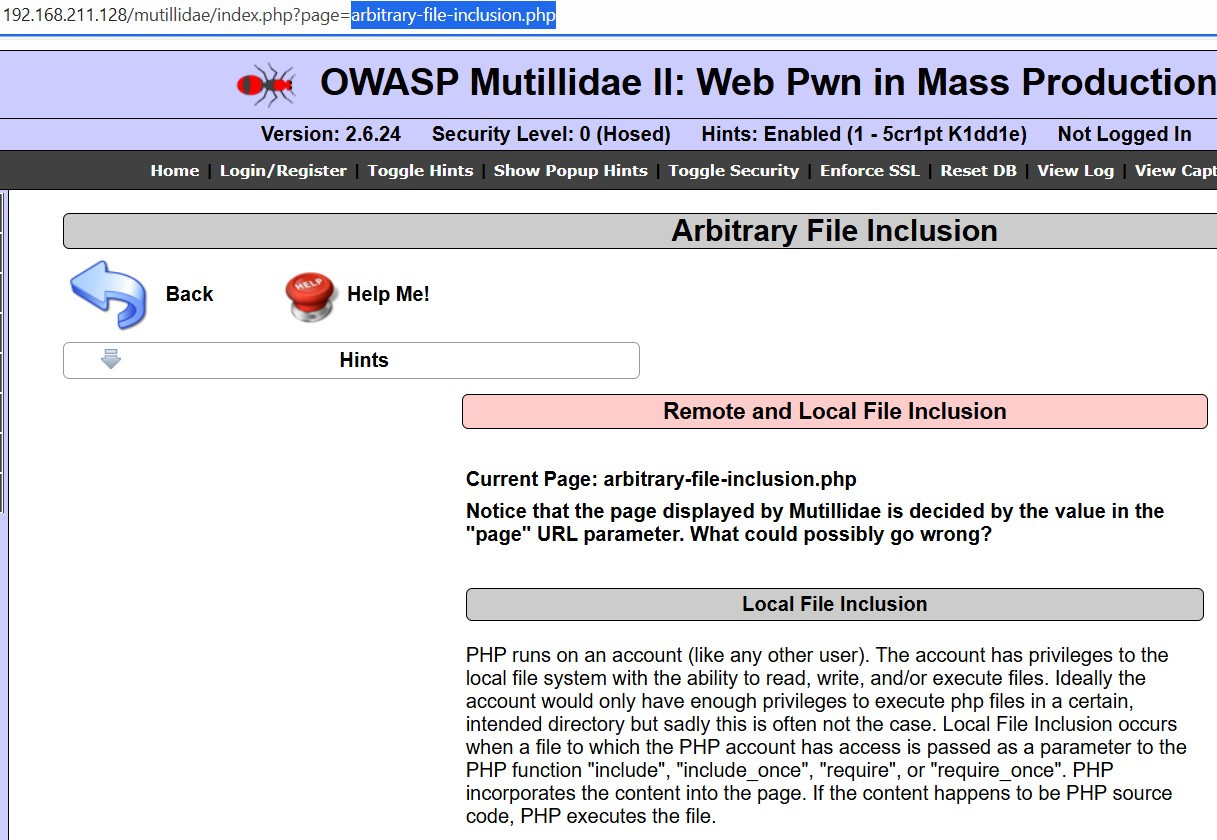Open View Log from the top menu
Viewport: 1217px width, 840px height.
pos(1075,171)
